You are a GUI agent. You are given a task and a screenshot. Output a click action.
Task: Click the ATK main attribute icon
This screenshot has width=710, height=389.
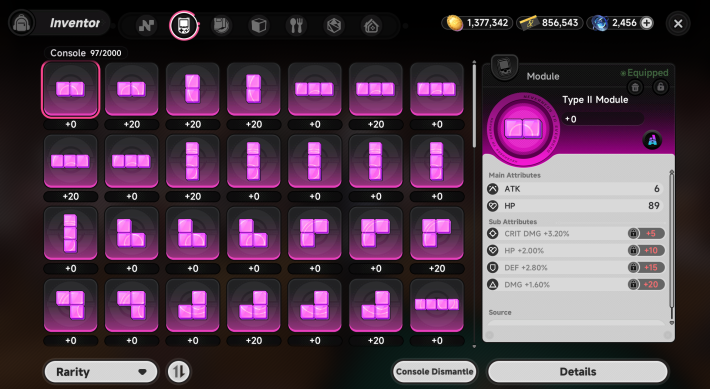tap(492, 189)
